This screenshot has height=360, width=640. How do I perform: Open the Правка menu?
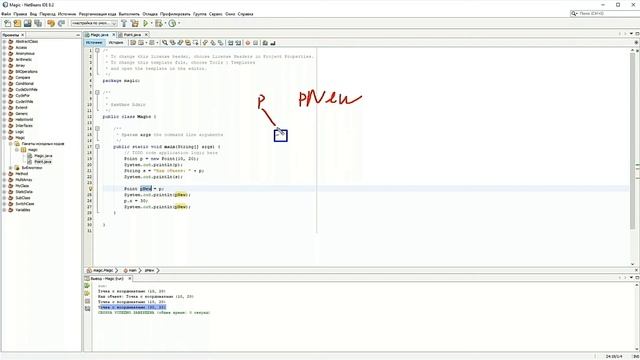[x=20, y=14]
